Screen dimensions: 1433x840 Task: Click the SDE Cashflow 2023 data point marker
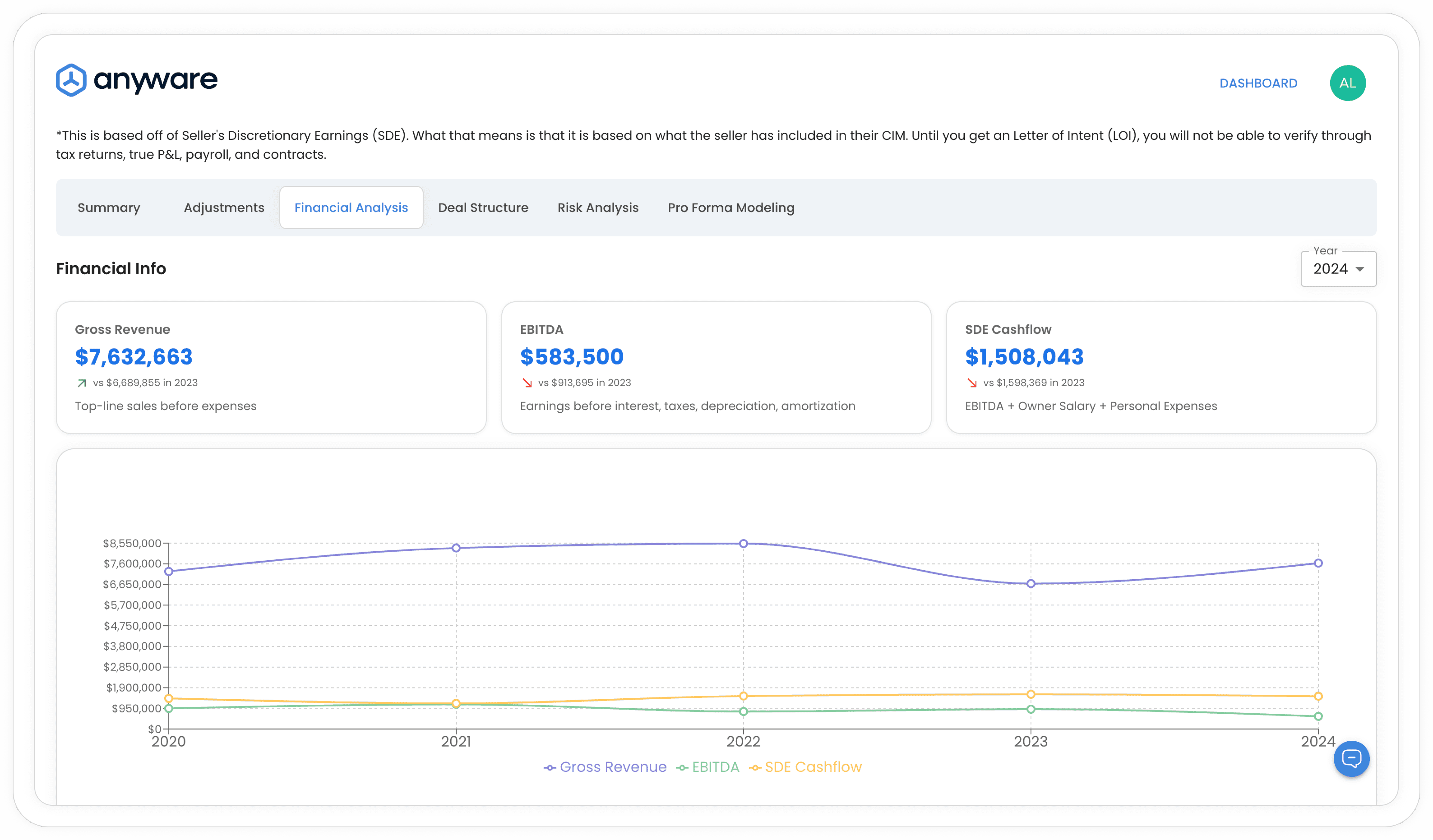(1031, 694)
